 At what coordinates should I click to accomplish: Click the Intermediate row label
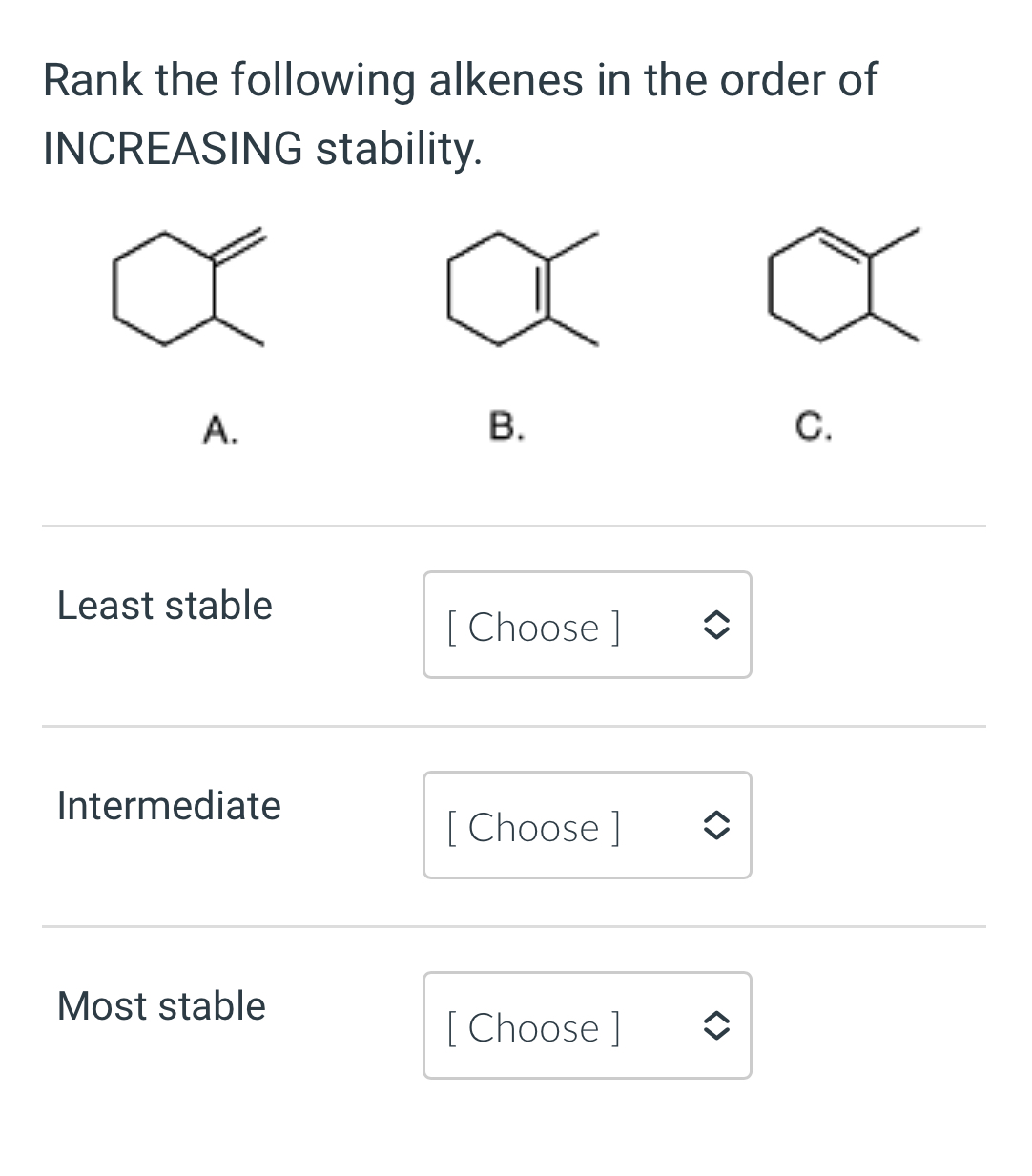pyautogui.click(x=169, y=805)
